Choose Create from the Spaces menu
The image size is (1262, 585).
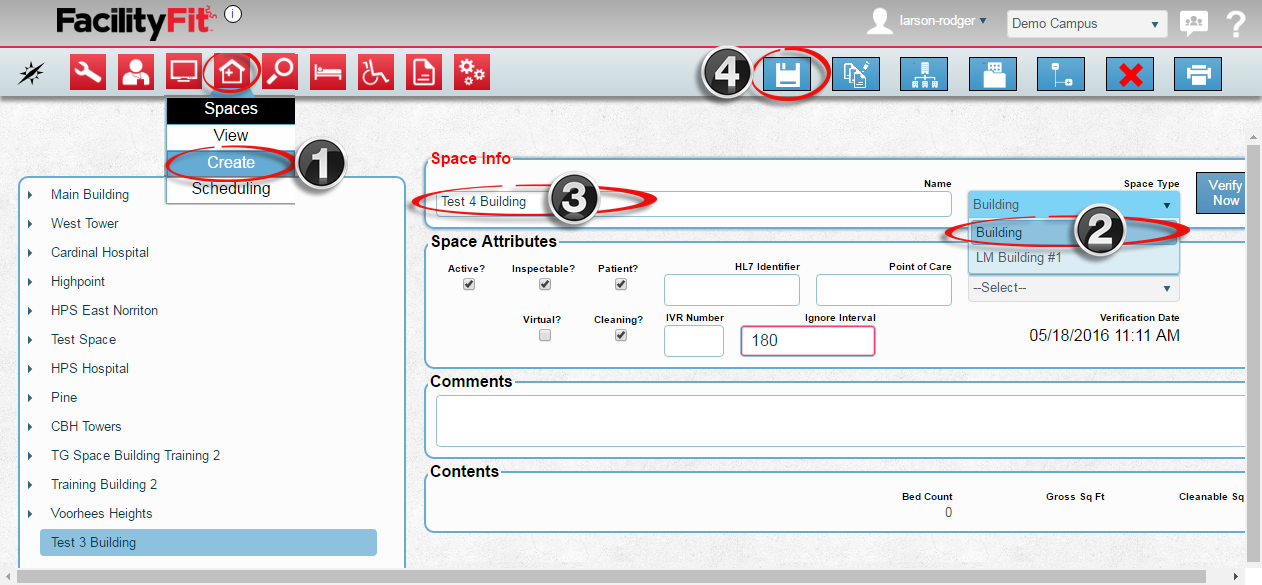tap(231, 162)
